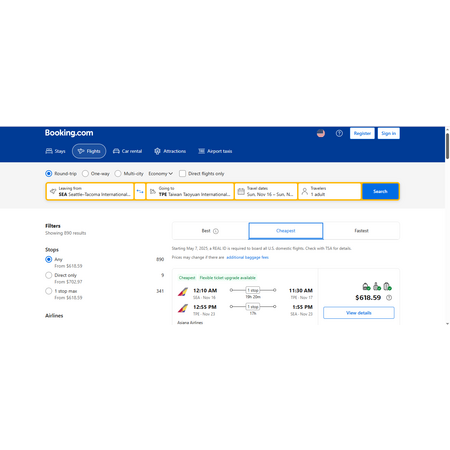Select the Any stops filter
The width and height of the screenshot is (450, 450).
click(49, 259)
